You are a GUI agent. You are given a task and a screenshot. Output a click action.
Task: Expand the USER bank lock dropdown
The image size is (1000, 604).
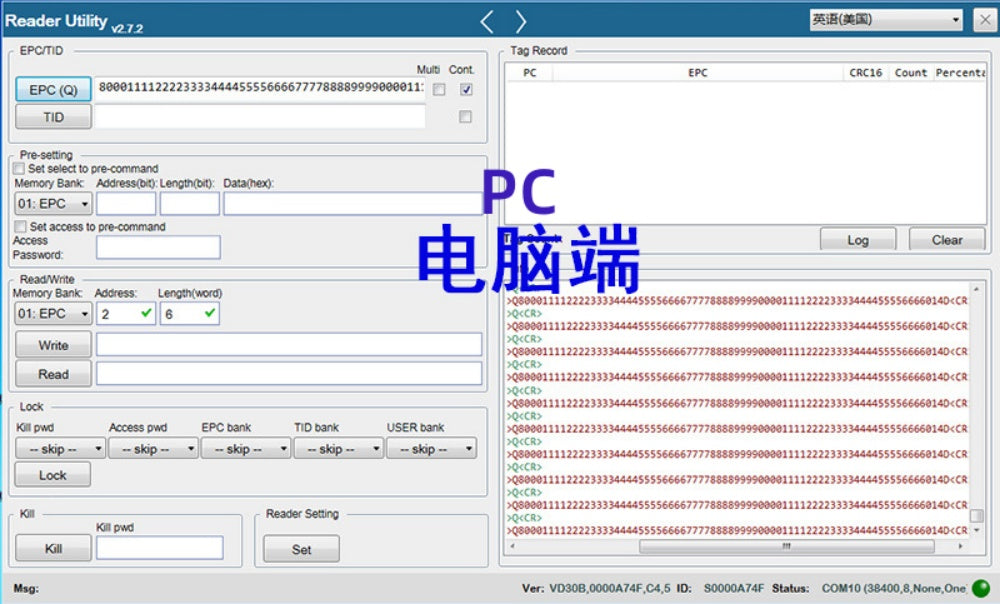[x=431, y=449]
